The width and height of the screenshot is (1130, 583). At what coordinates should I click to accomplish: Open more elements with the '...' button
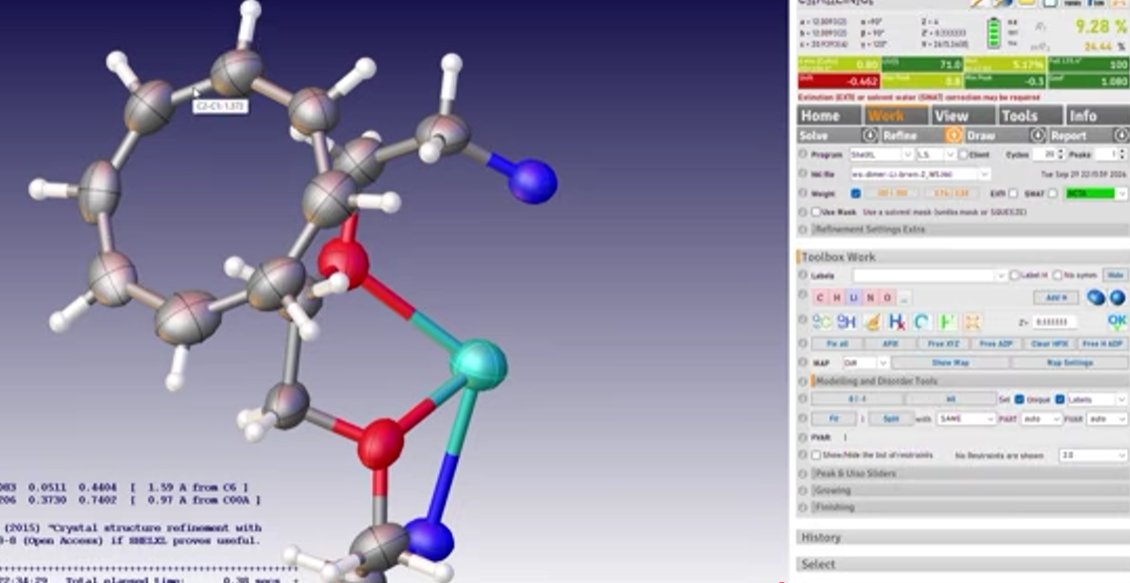tap(904, 298)
